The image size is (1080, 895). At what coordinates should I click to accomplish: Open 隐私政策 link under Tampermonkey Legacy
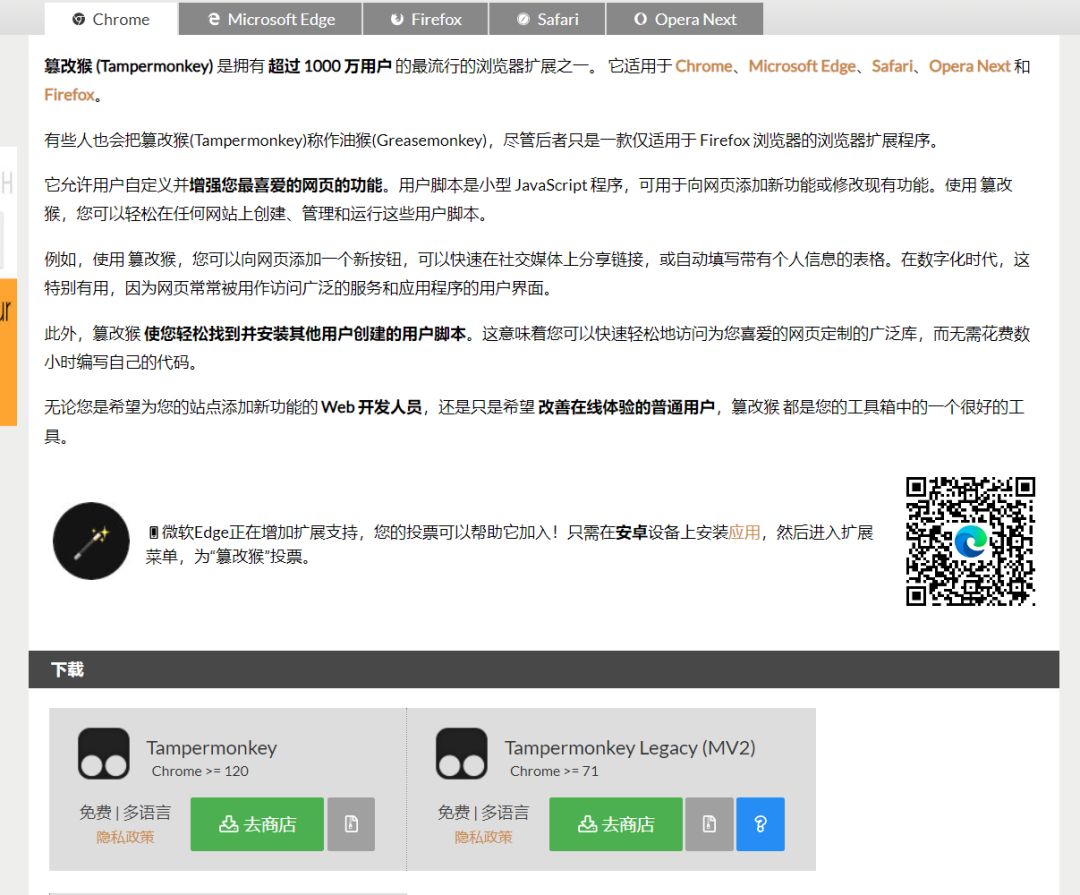(x=484, y=837)
